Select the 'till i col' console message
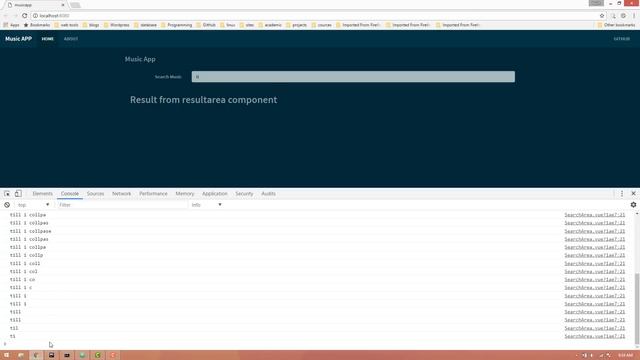 (x=24, y=271)
